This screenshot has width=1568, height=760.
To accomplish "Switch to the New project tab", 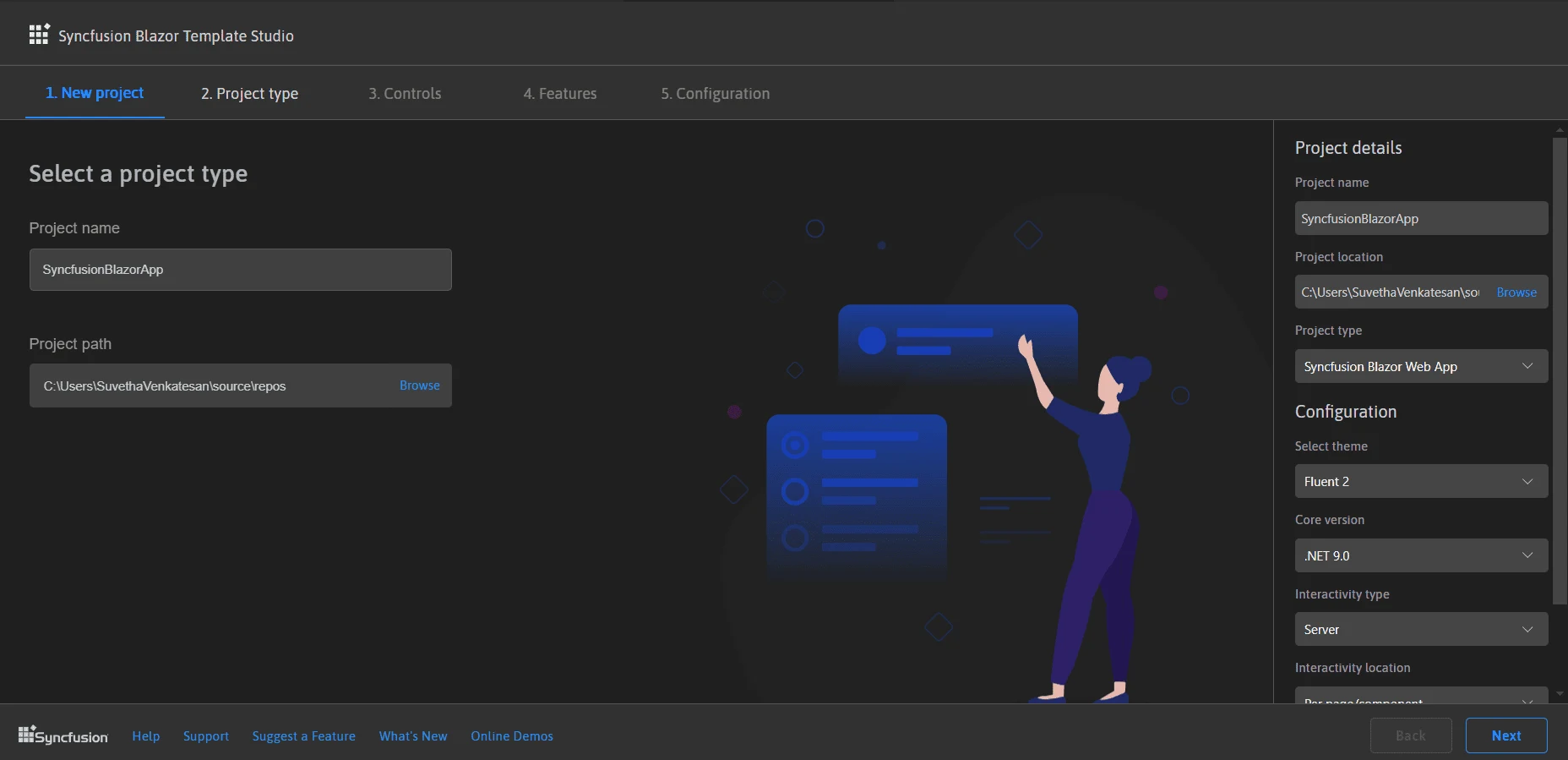I will pyautogui.click(x=95, y=93).
